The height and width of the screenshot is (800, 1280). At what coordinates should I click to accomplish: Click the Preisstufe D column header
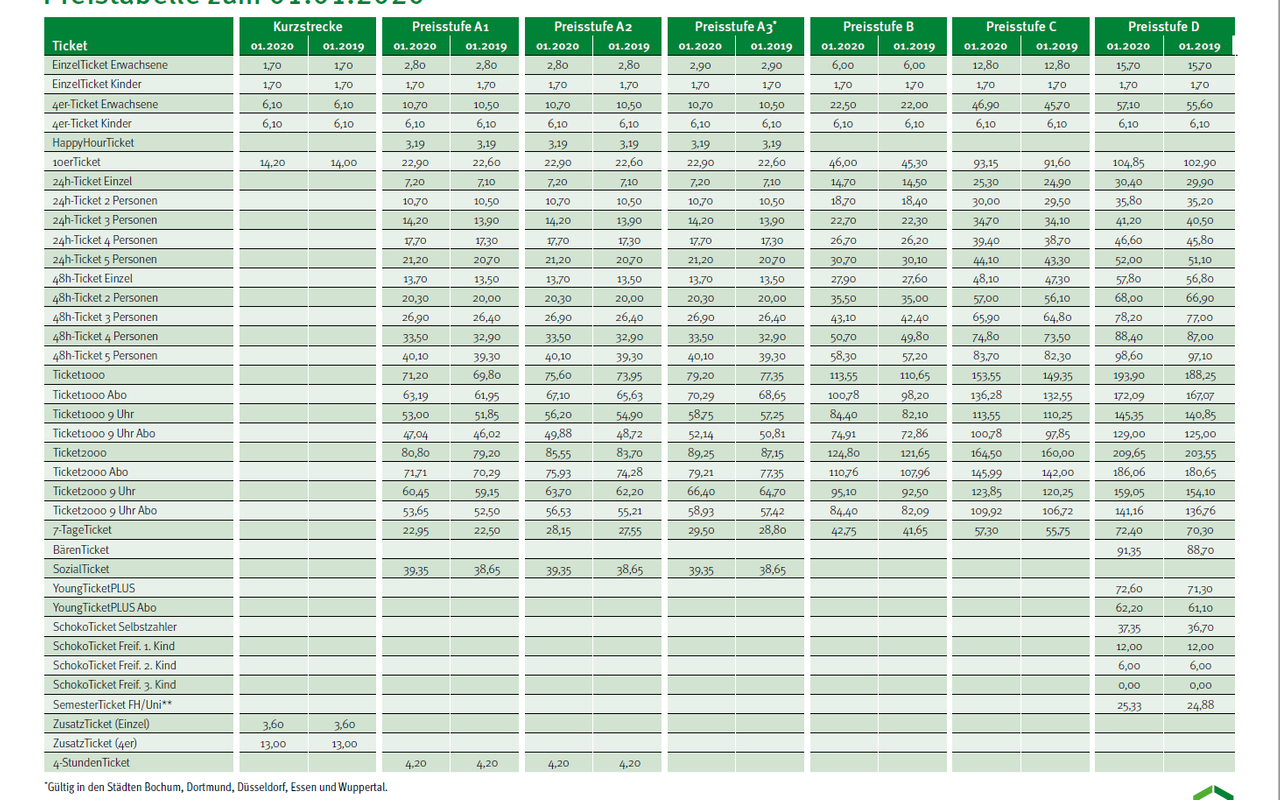pos(1163,27)
